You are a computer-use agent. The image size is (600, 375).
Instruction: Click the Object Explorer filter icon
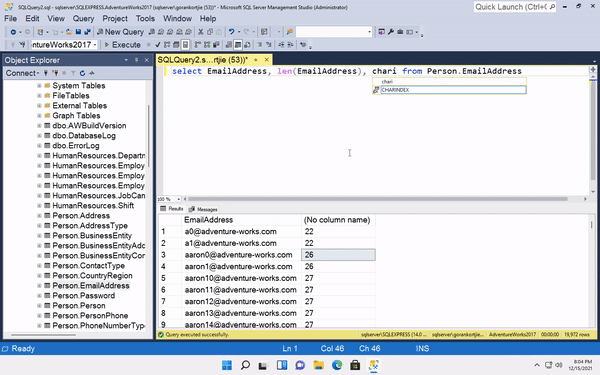click(73, 73)
